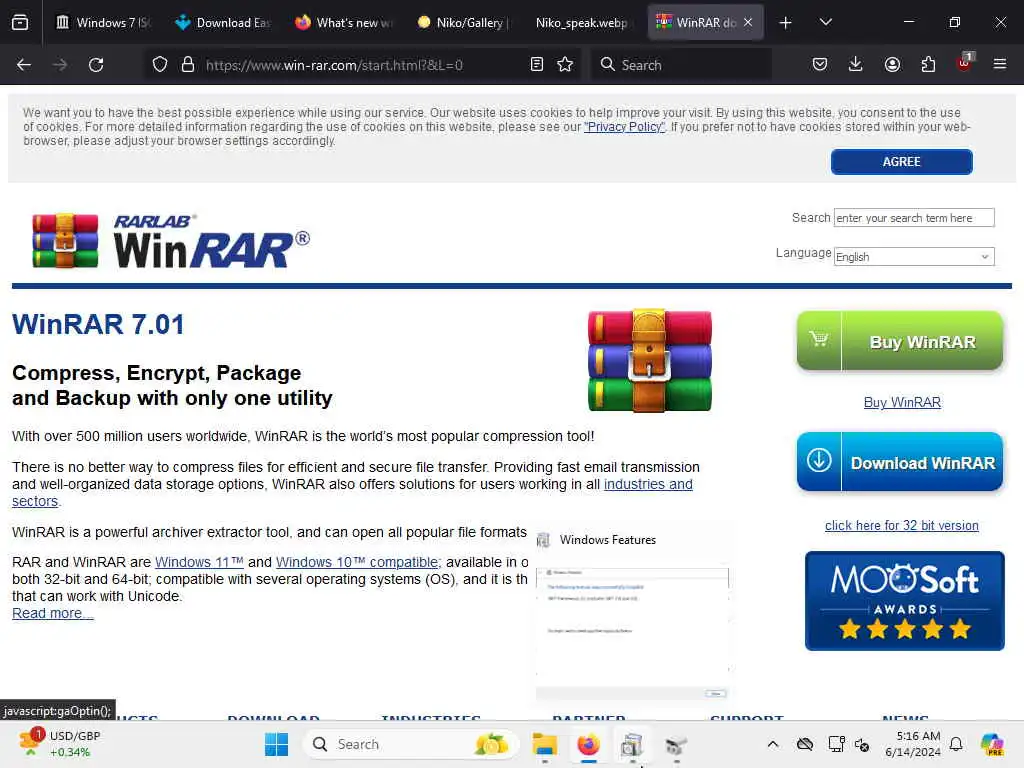Open the Language dropdown set to English
This screenshot has width=1024, height=768.
[x=914, y=257]
